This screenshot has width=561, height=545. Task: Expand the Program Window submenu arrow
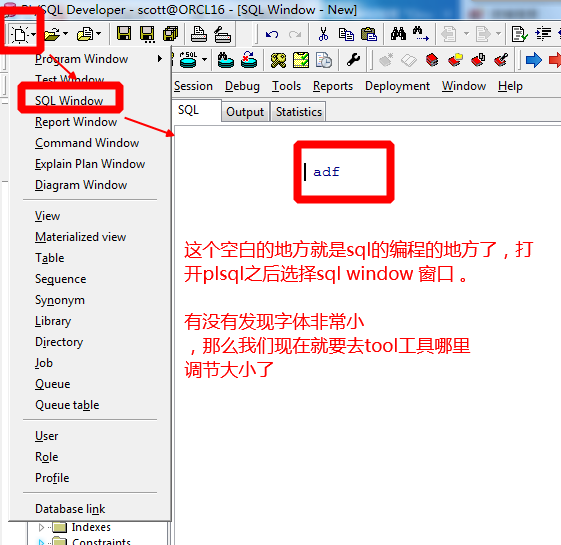[160, 58]
